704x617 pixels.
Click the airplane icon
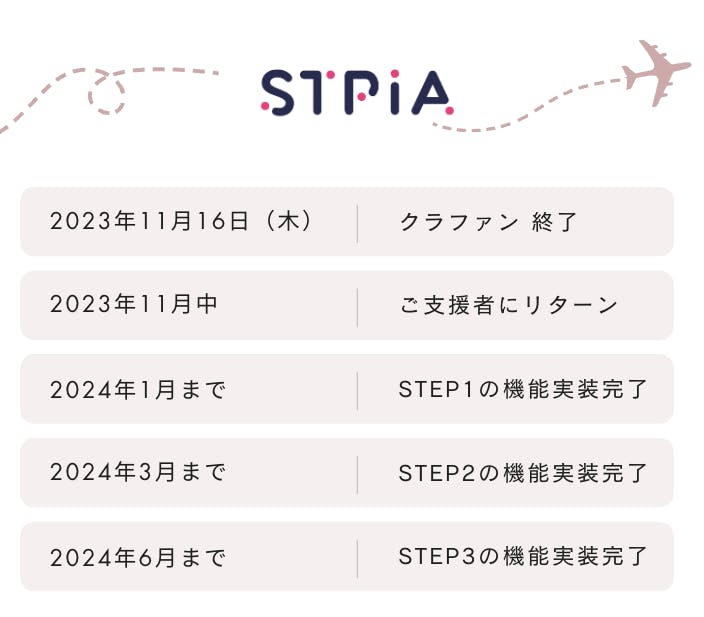(657, 71)
